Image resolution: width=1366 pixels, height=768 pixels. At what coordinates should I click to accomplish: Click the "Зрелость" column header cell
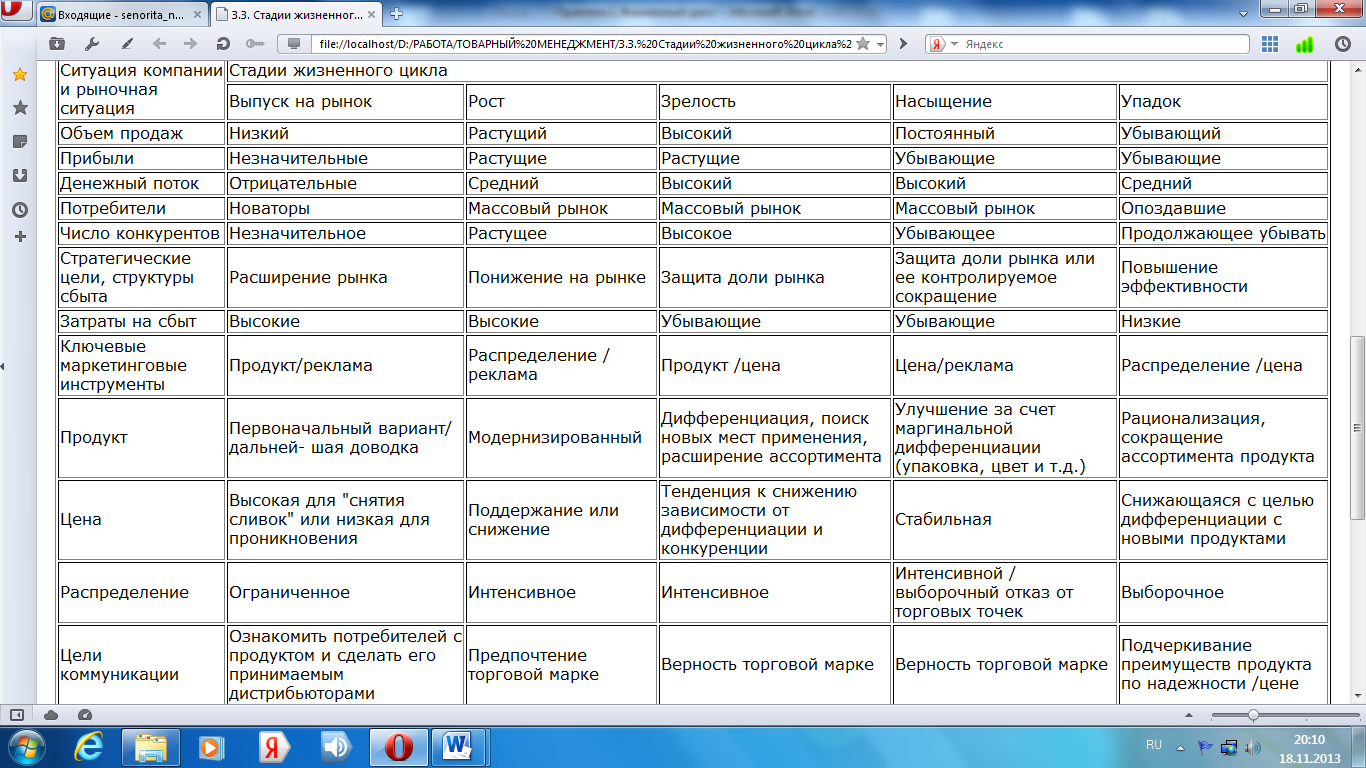(x=774, y=101)
